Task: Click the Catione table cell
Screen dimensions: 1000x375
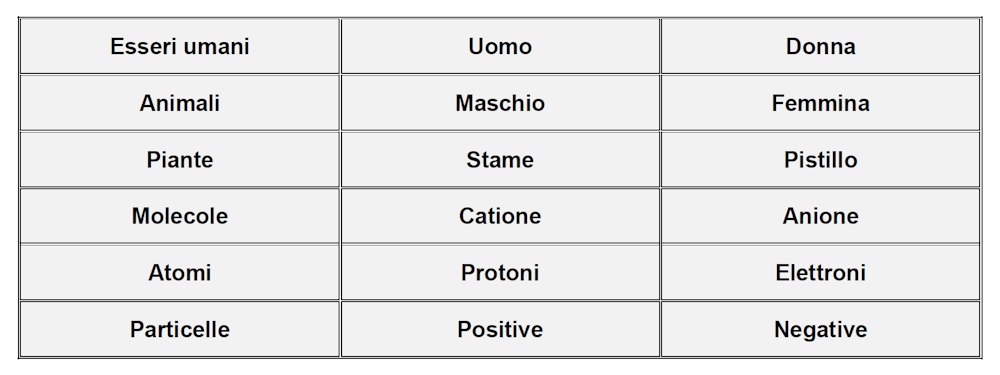Action: click(x=500, y=216)
